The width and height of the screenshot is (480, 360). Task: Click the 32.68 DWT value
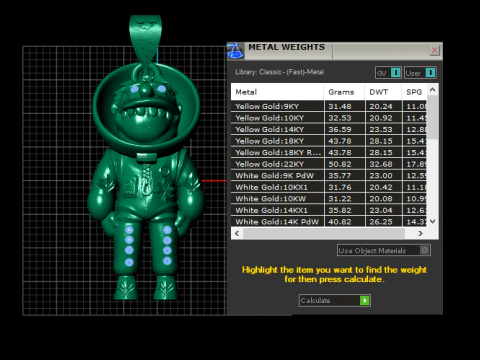click(x=381, y=164)
